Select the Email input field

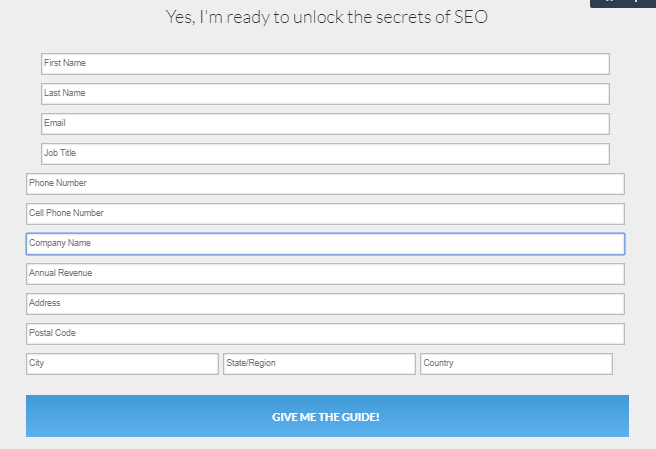tap(325, 124)
